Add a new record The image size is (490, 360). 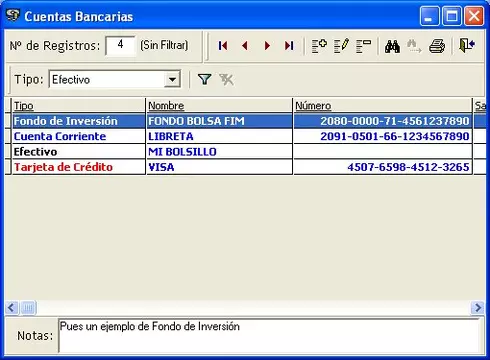319,46
